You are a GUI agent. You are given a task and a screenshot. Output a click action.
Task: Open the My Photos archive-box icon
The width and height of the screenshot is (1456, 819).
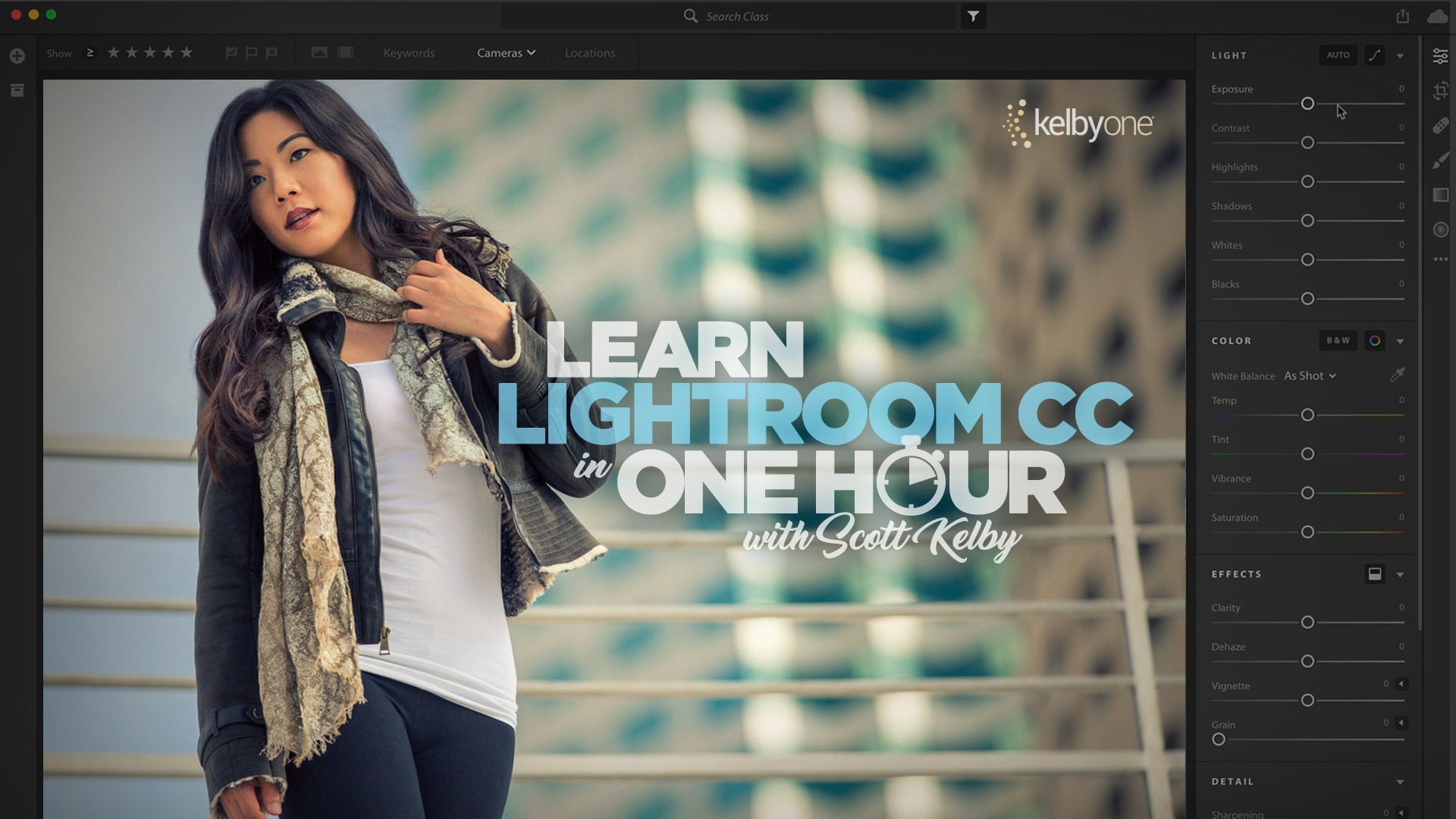17,91
